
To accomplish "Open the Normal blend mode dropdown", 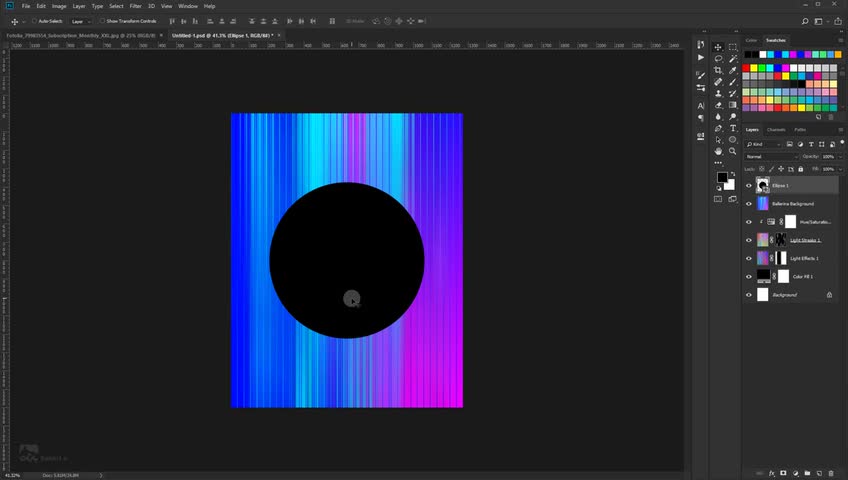I will [x=771, y=157].
